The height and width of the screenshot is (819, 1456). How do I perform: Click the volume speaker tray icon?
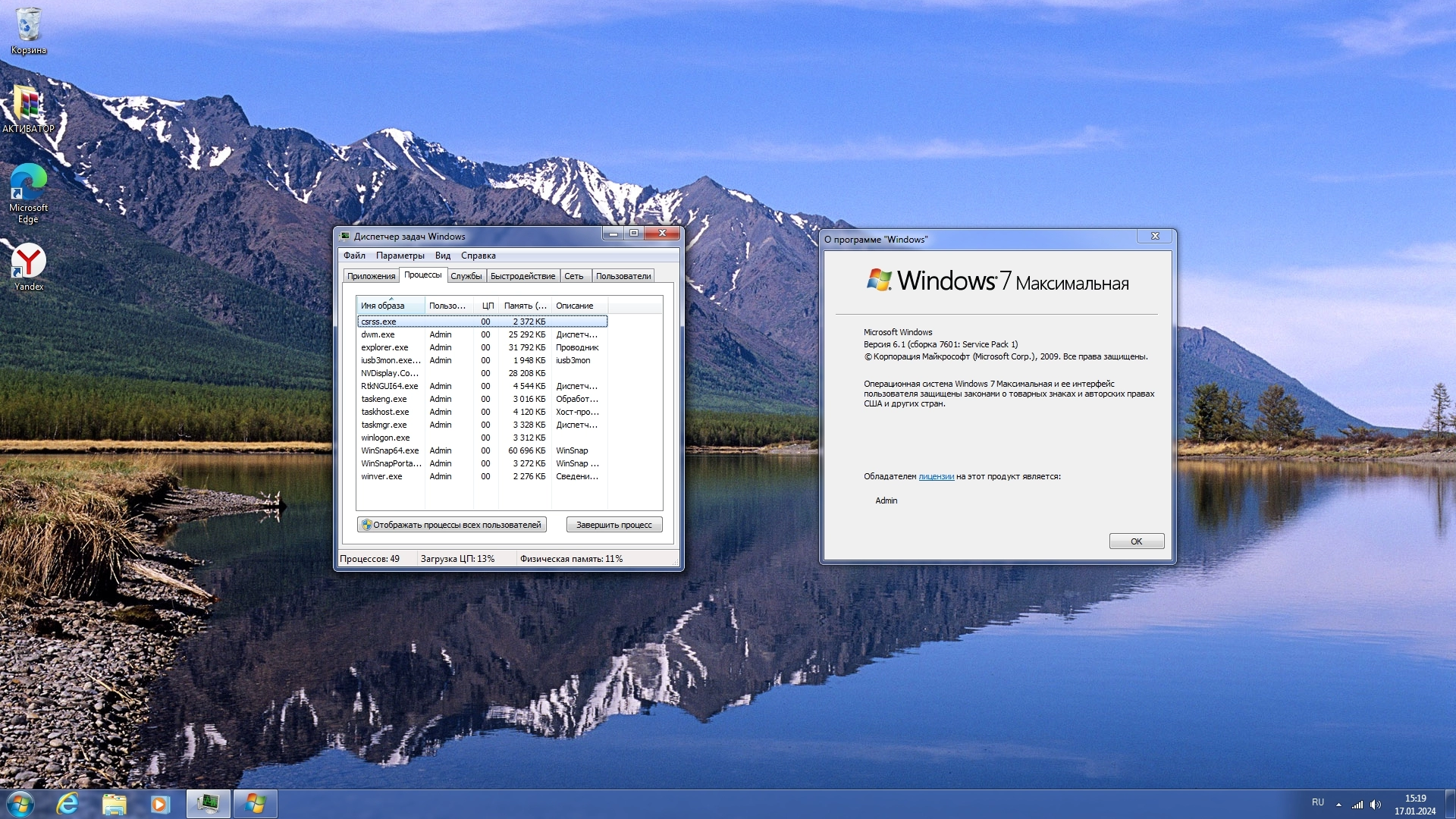(x=1376, y=805)
